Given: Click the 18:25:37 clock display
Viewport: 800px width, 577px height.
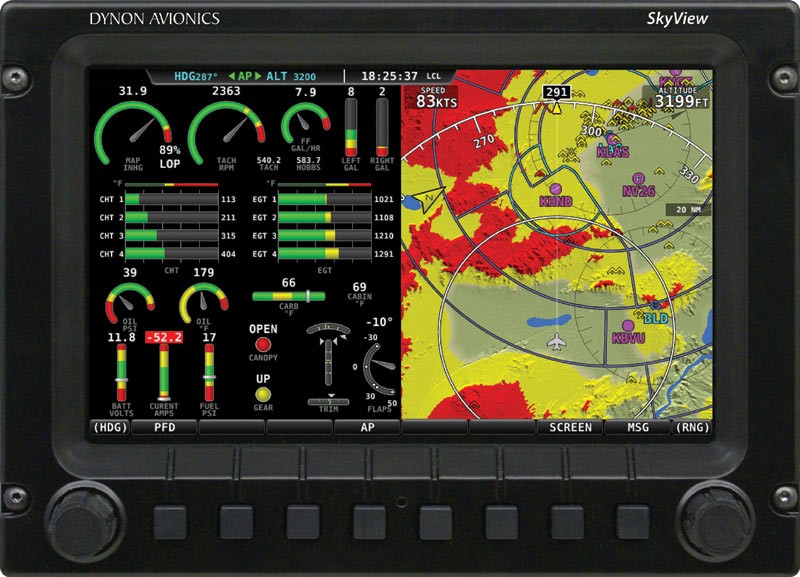Looking at the screenshot, I should (389, 77).
